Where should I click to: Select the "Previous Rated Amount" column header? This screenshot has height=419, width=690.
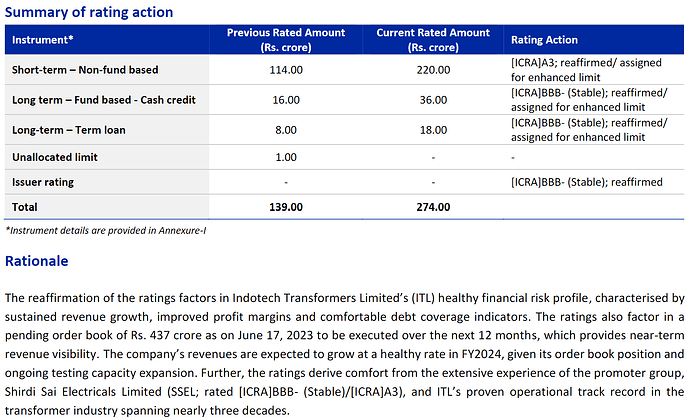286,40
